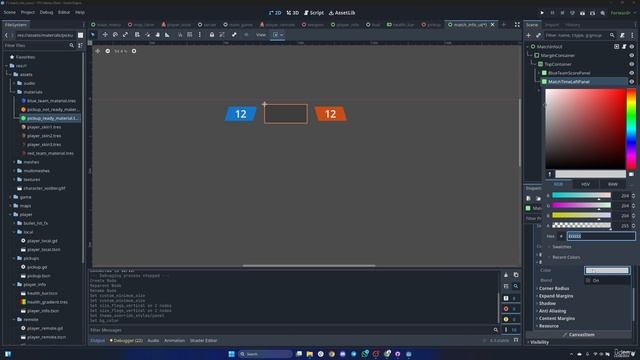This screenshot has height=360, width=640.
Task: Select the Pan Mode hand tool
Action: [158, 35]
